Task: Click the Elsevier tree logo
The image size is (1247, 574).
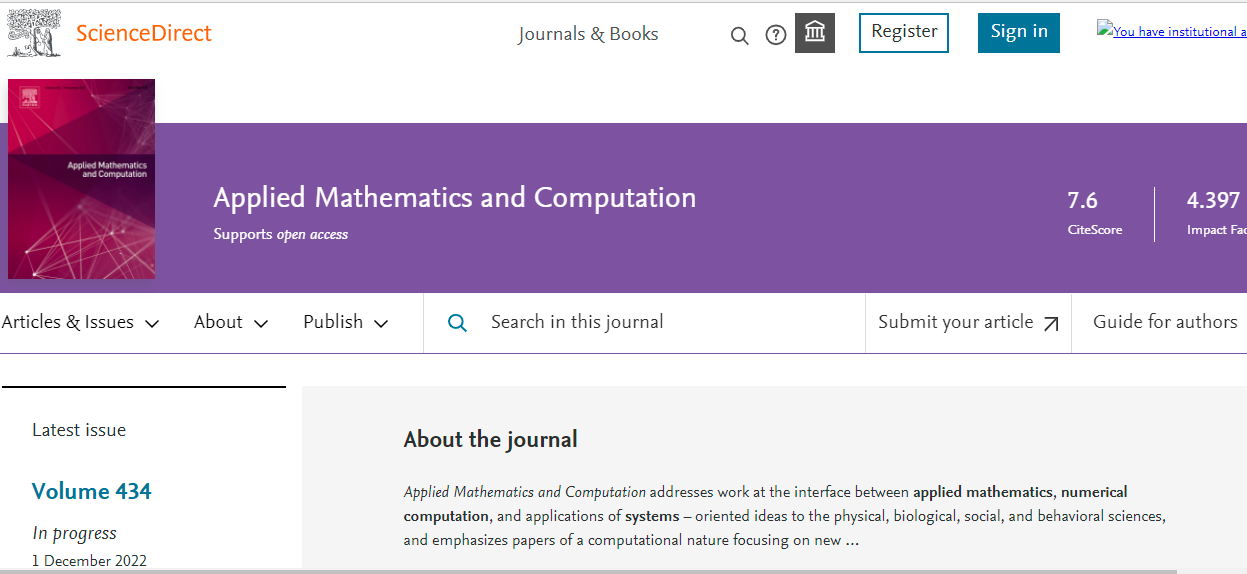Action: click(34, 33)
